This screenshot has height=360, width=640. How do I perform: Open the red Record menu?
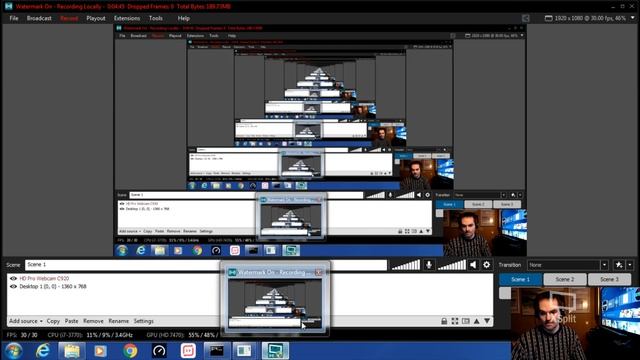coord(69,18)
